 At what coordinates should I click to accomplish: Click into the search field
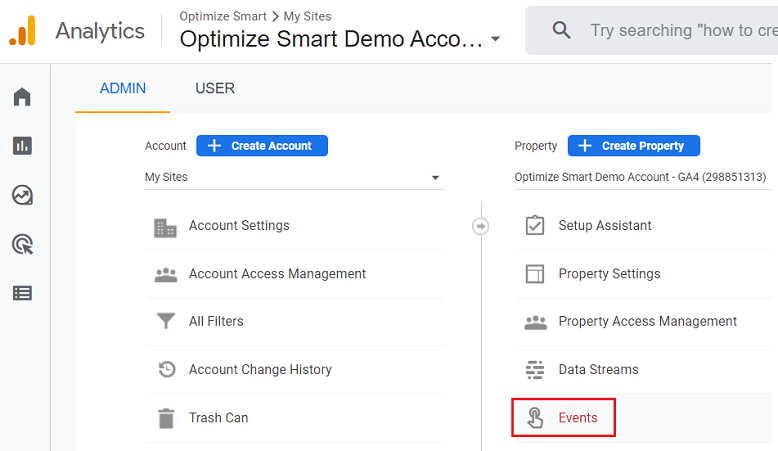(x=651, y=30)
